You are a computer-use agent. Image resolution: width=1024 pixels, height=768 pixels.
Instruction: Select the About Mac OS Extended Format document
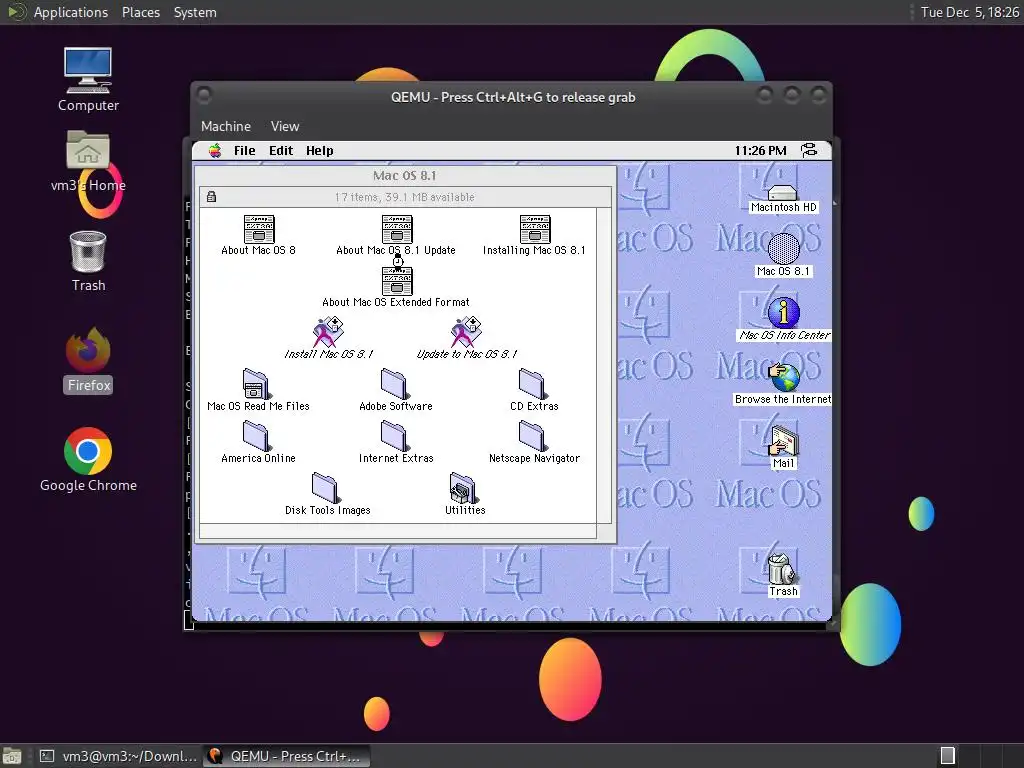[396, 281]
